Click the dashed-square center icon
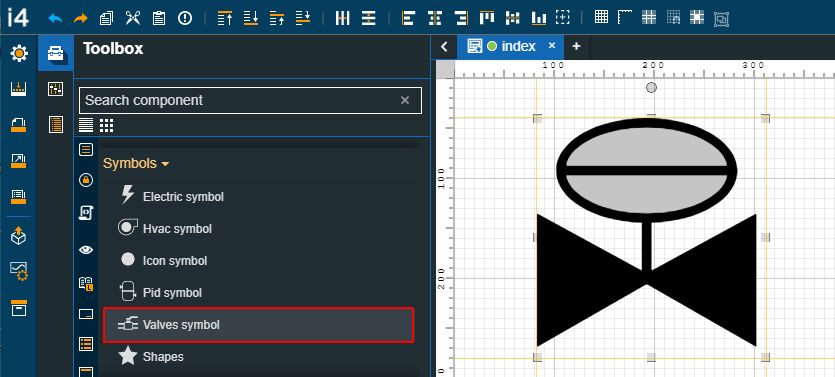The height and width of the screenshot is (377, 835). [563, 18]
